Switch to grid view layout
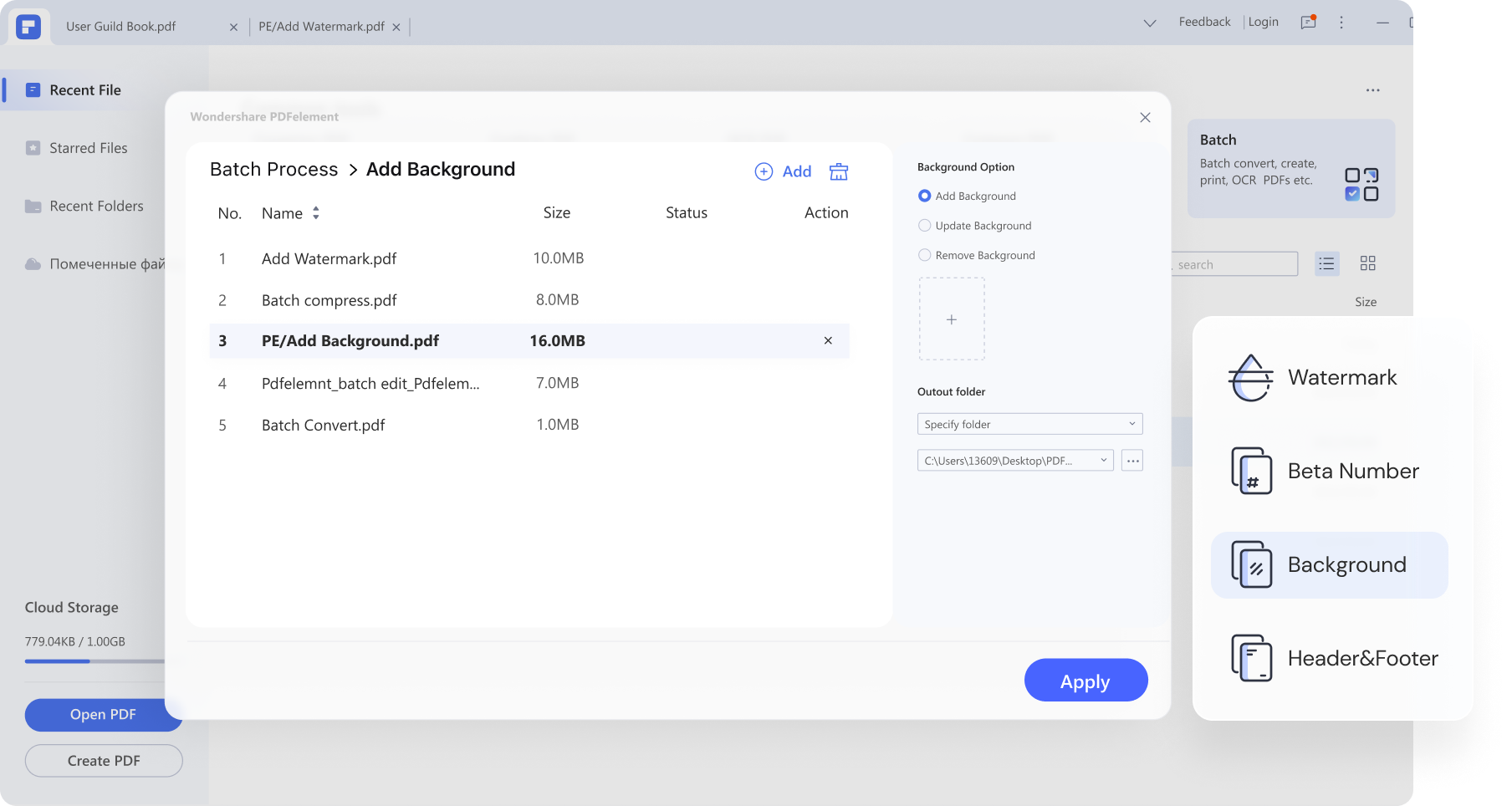 coord(1367,264)
